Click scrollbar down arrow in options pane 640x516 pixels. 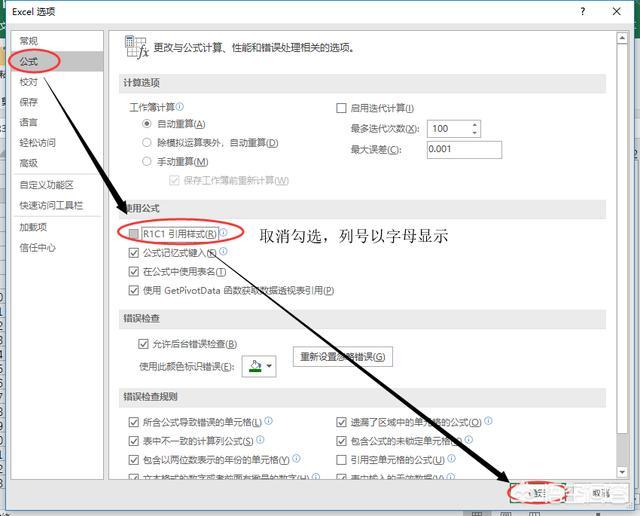(x=622, y=472)
